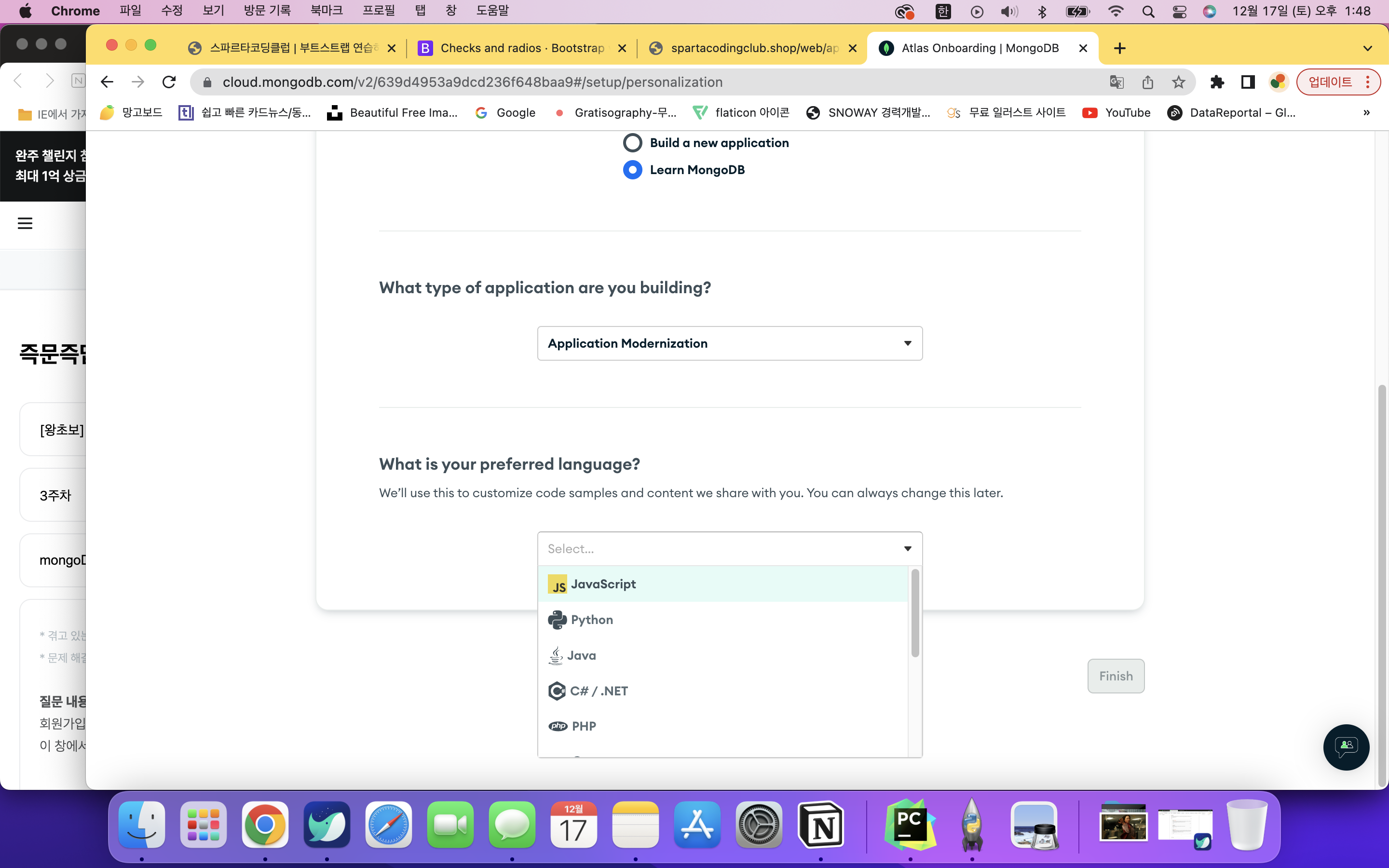Click the share page icon

[1147, 82]
